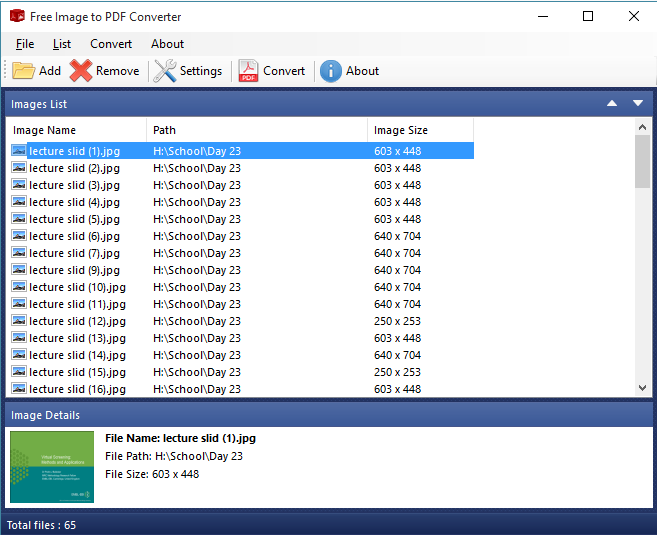
Task: Open the File menu
Action: [25, 44]
